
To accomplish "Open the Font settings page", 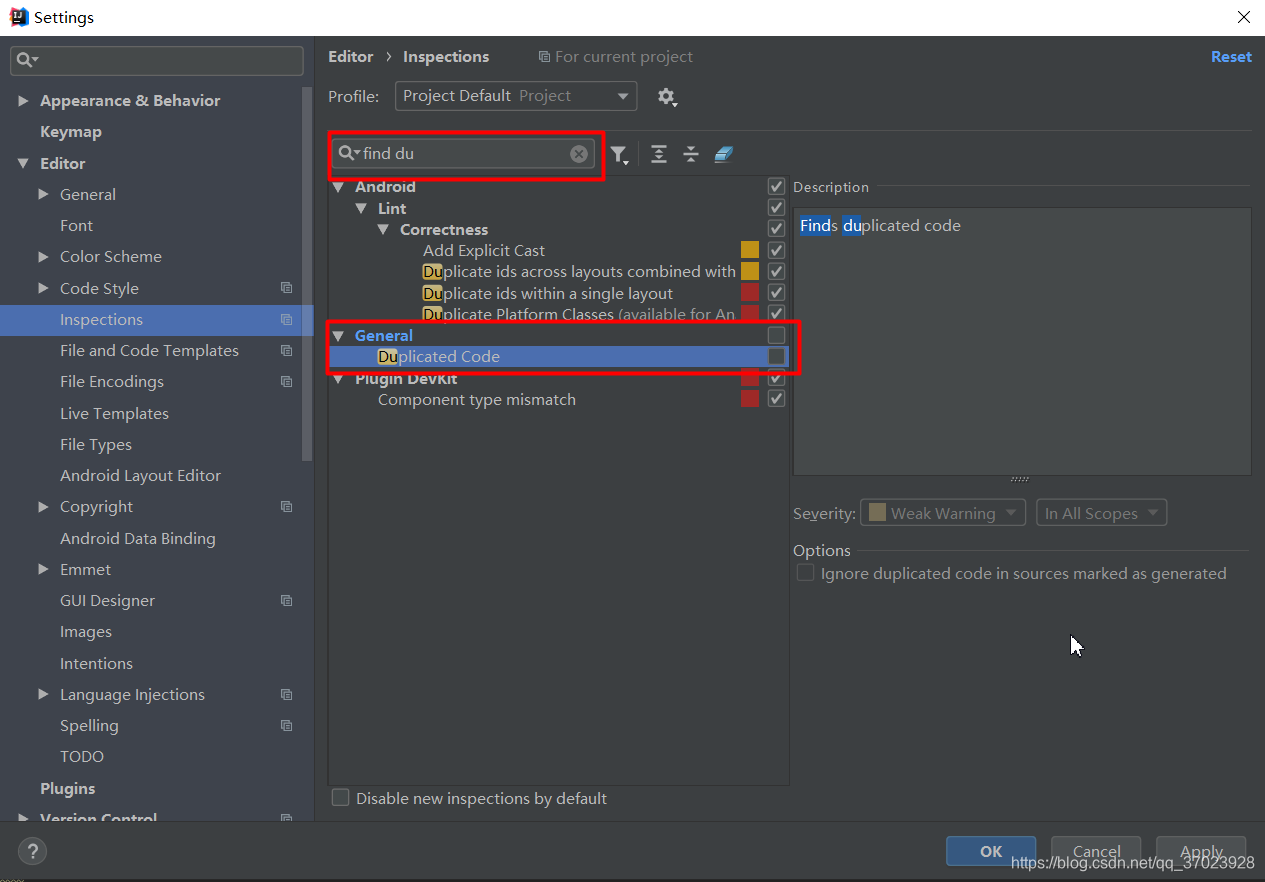I will [x=76, y=226].
